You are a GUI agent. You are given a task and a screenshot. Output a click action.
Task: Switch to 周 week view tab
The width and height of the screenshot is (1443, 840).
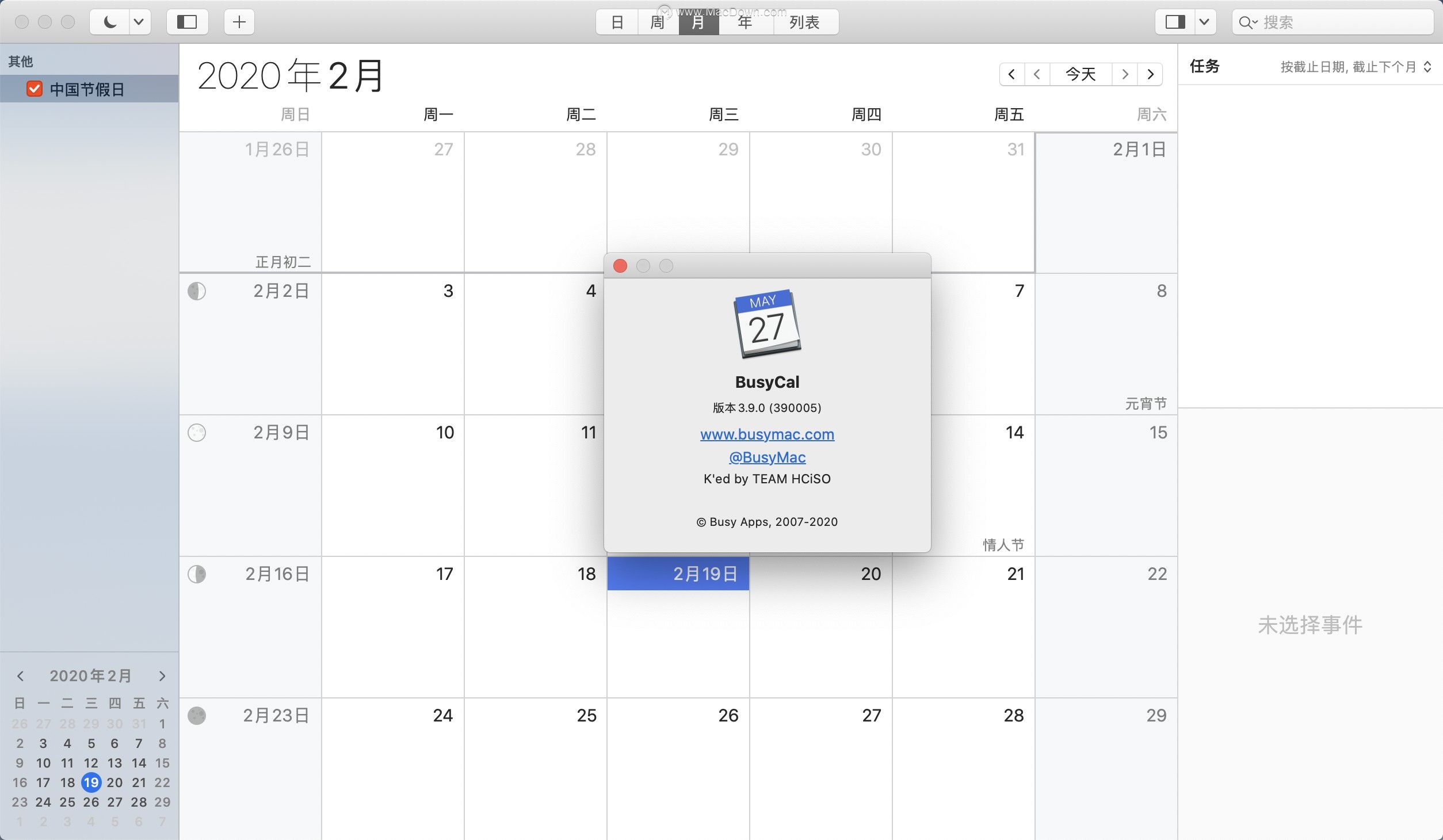point(658,22)
